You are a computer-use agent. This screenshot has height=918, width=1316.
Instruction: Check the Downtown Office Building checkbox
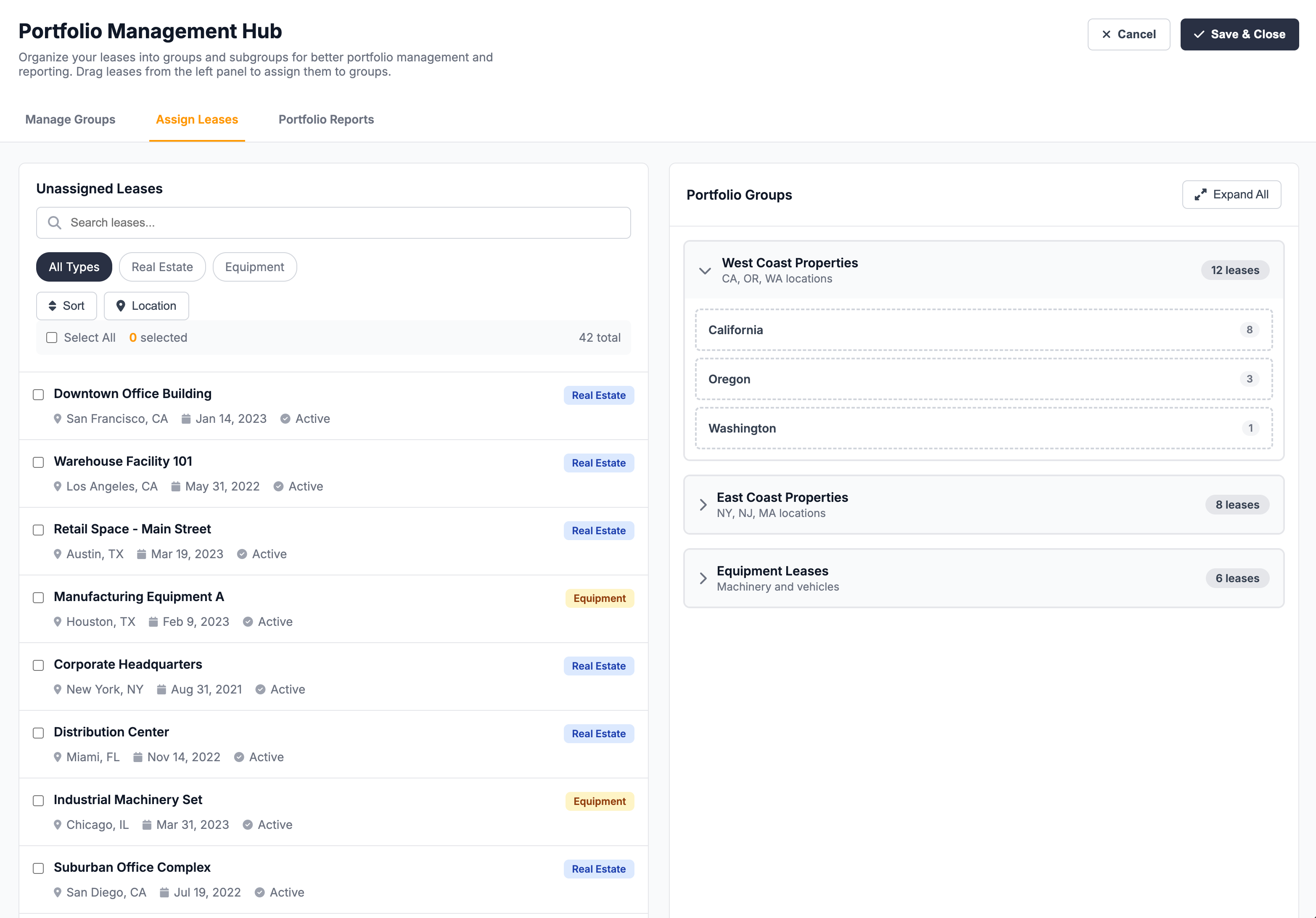click(38, 394)
